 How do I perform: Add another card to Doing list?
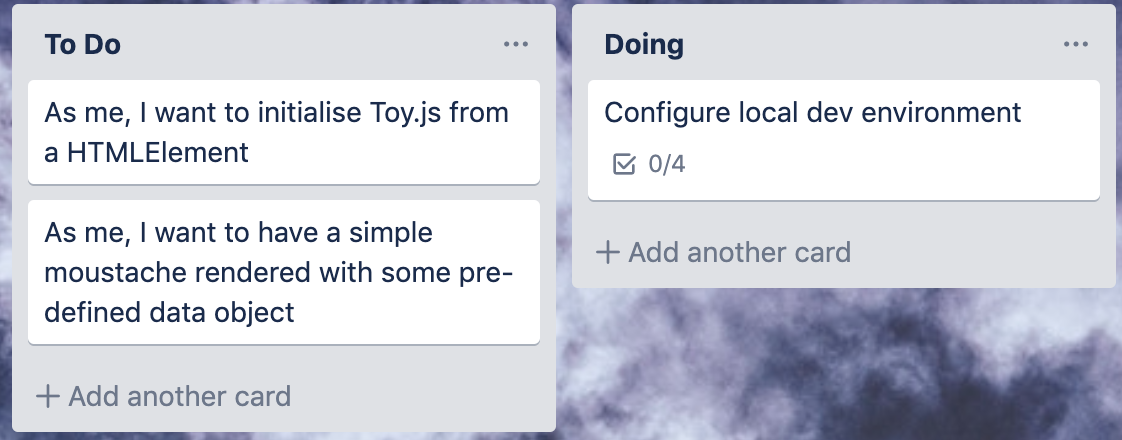click(x=724, y=253)
